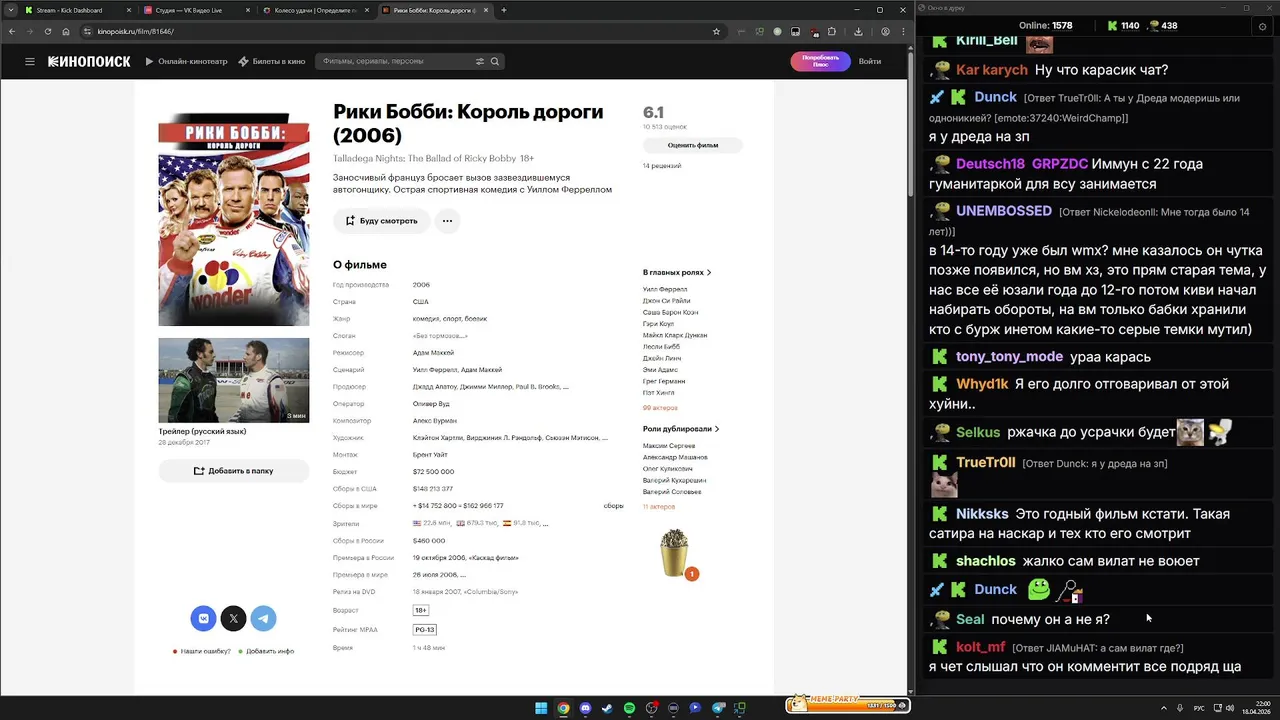Open the browser profile icon
This screenshot has height=720, width=1280.
[x=885, y=31]
